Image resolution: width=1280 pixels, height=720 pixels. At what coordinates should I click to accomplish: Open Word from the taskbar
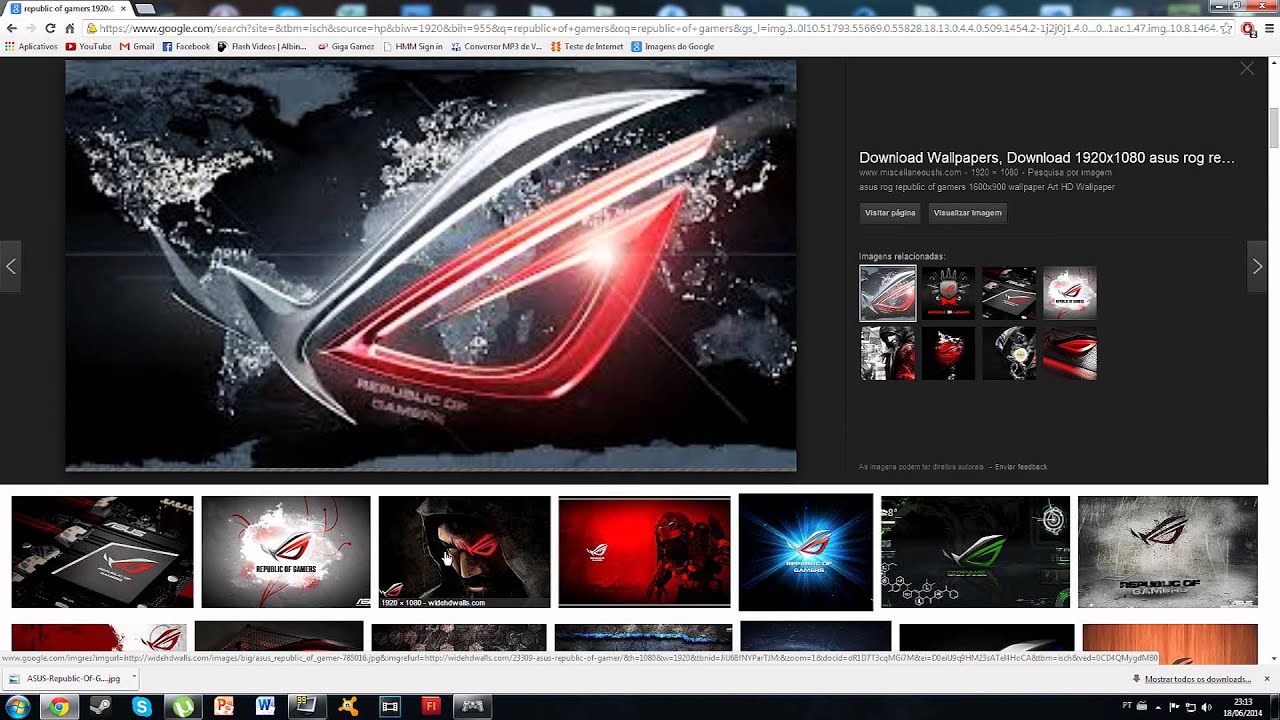(x=265, y=707)
